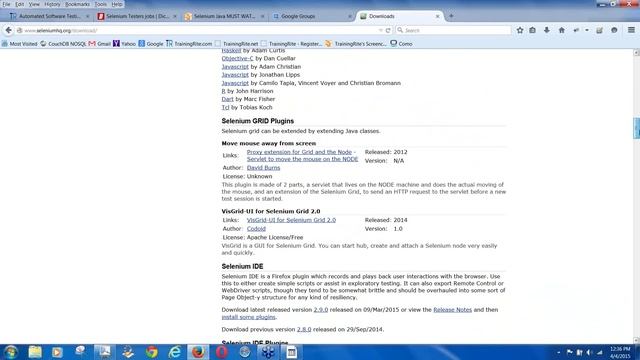This screenshot has width=640, height=360.
Task: Open Windows Start menu orb
Action: pyautogui.click(x=11, y=352)
